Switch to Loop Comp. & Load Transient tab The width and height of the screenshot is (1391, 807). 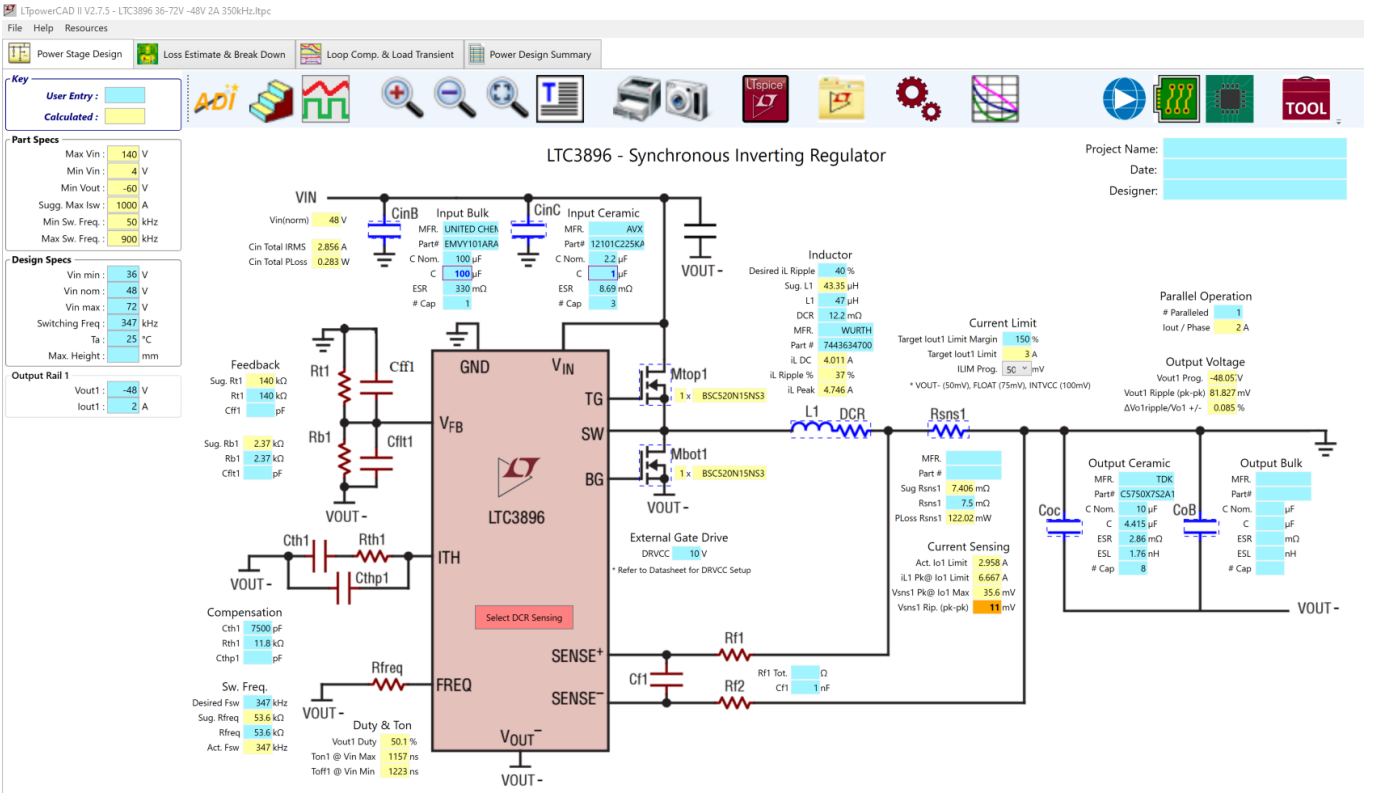(377, 54)
